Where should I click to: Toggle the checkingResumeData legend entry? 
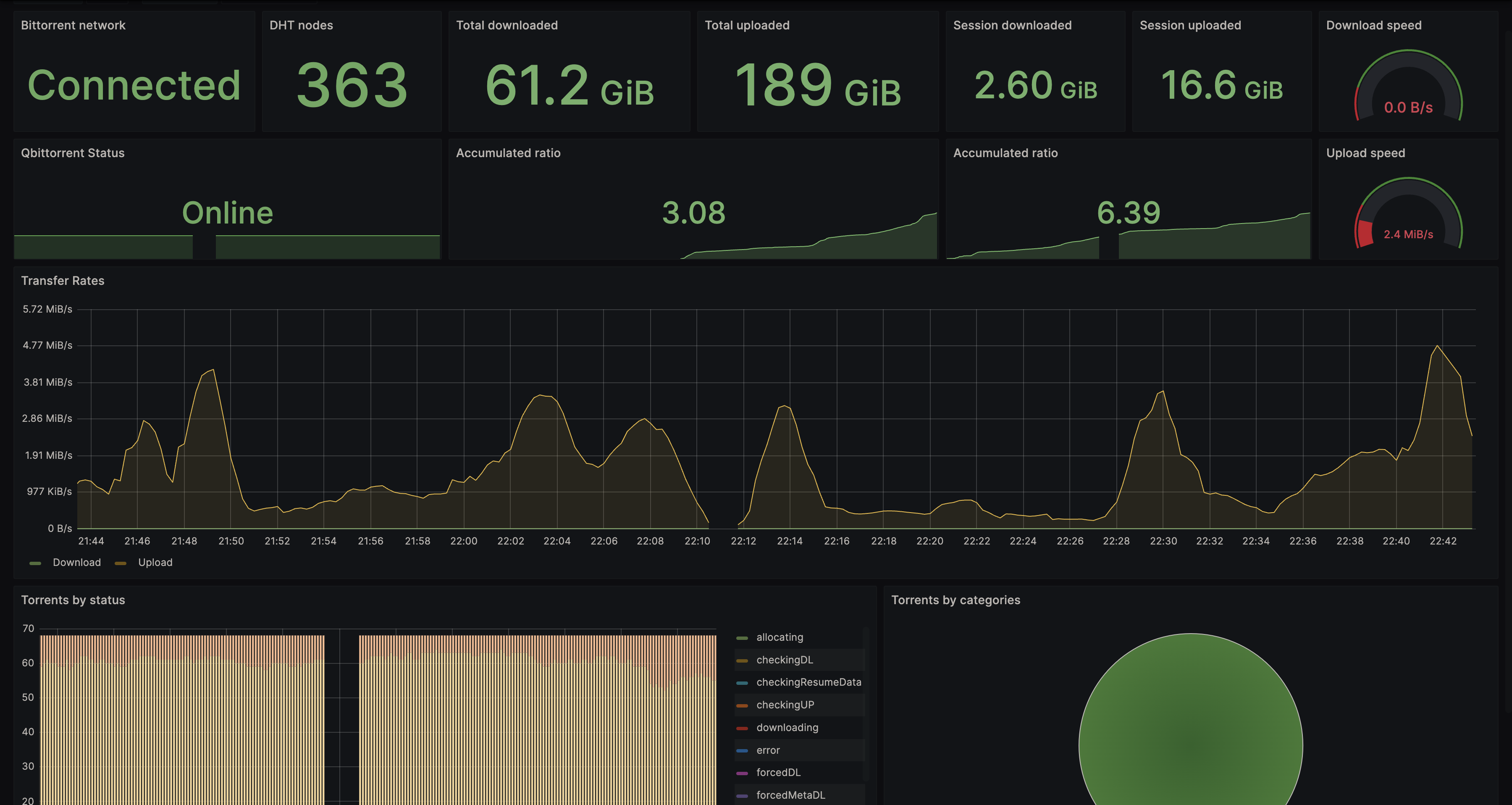(808, 682)
